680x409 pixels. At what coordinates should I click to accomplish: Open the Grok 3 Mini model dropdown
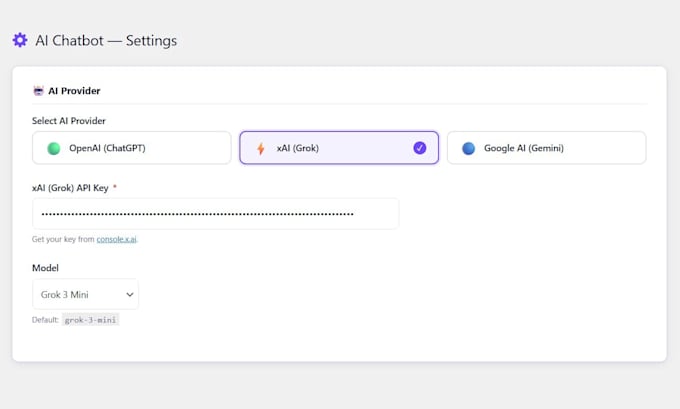tap(85, 294)
